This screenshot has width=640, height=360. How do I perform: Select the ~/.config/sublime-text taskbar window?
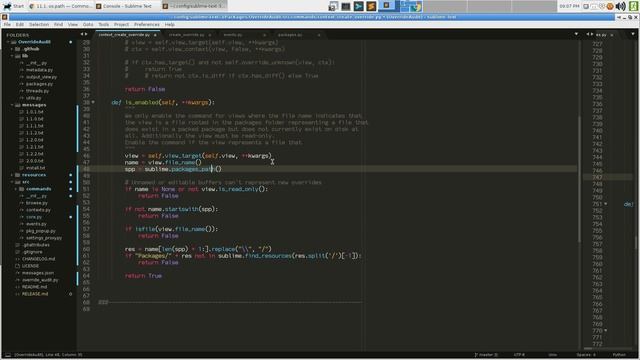click(194, 6)
